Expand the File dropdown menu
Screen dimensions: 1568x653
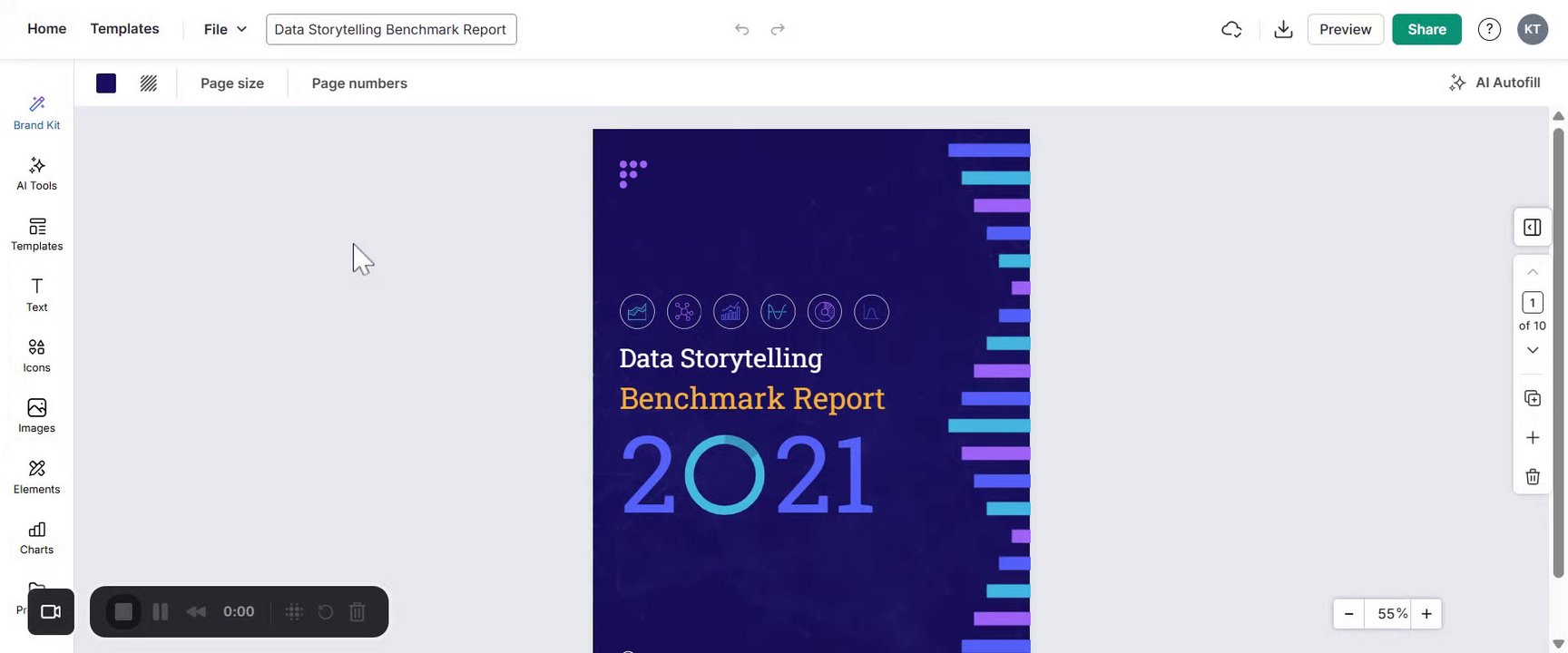tap(225, 29)
